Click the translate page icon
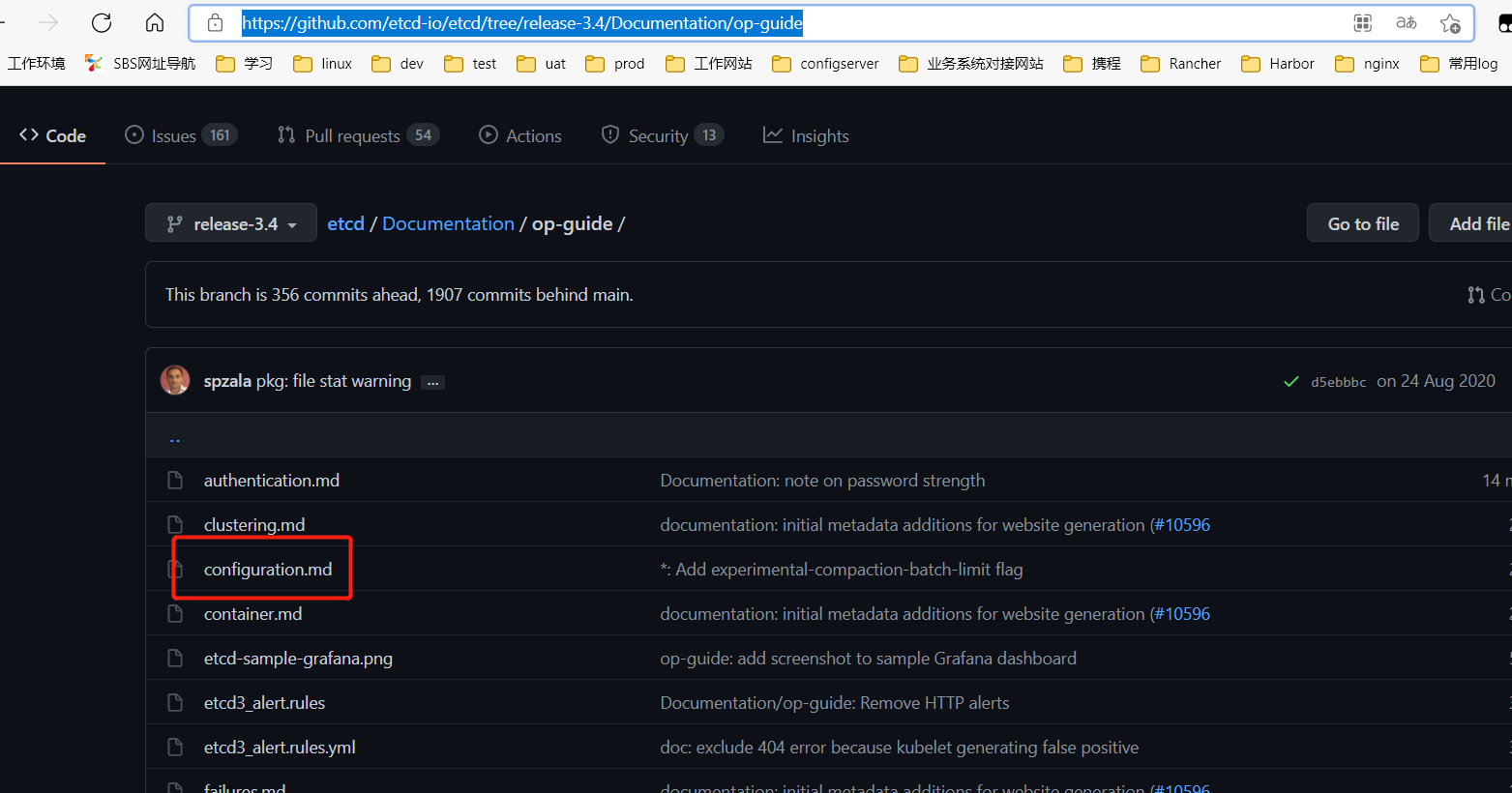 pos(1407,23)
